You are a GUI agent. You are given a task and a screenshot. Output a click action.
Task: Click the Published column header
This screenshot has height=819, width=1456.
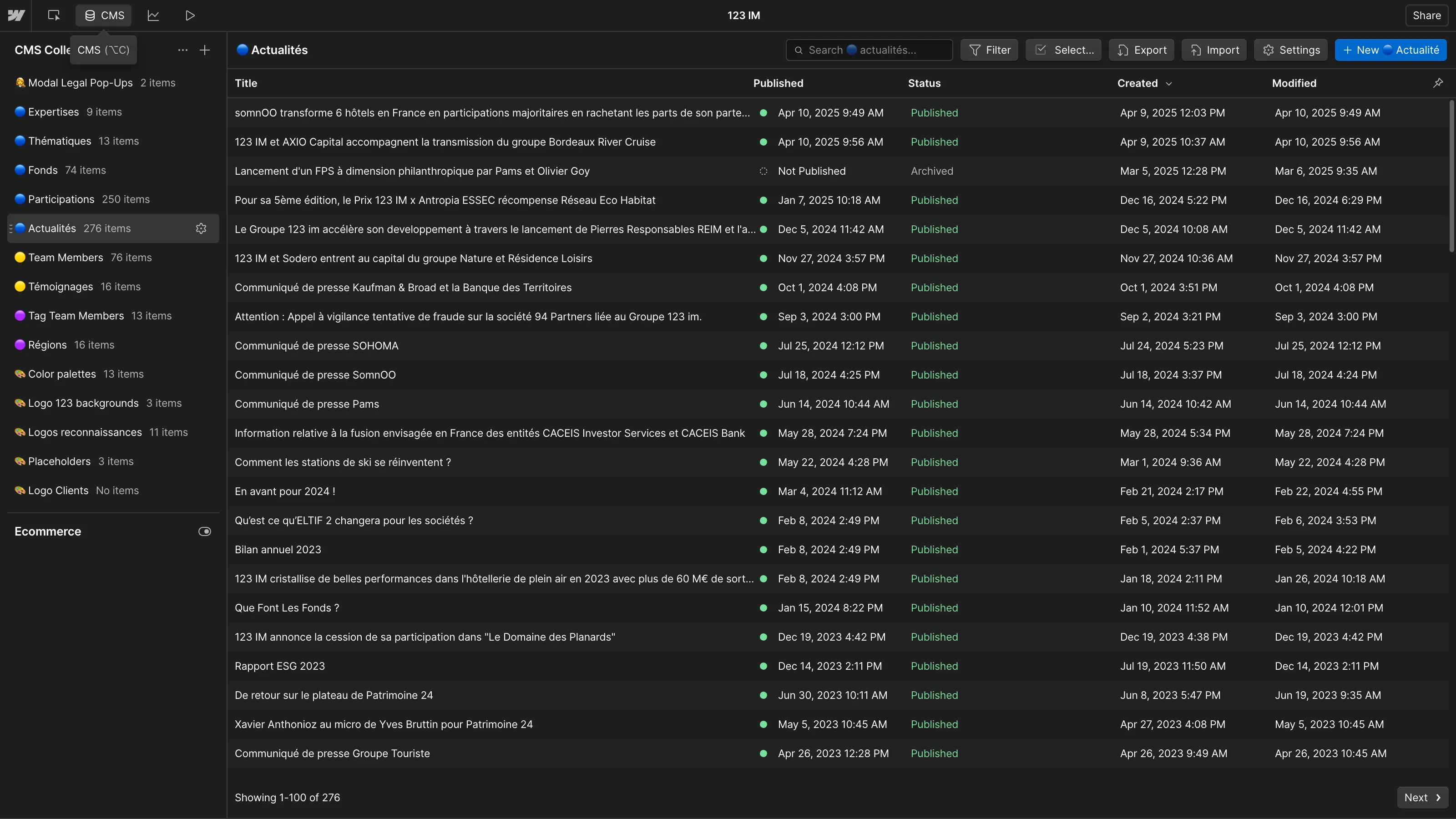[778, 83]
